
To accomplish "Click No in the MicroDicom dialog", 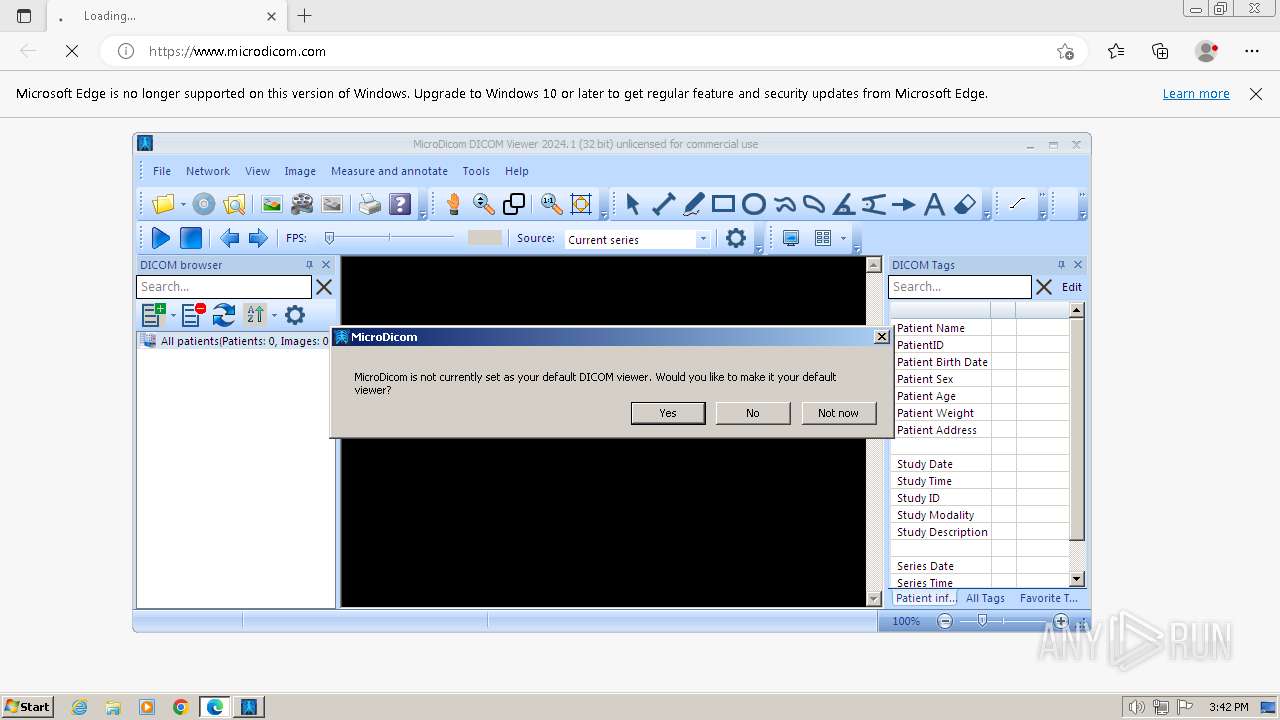I will click(x=753, y=413).
